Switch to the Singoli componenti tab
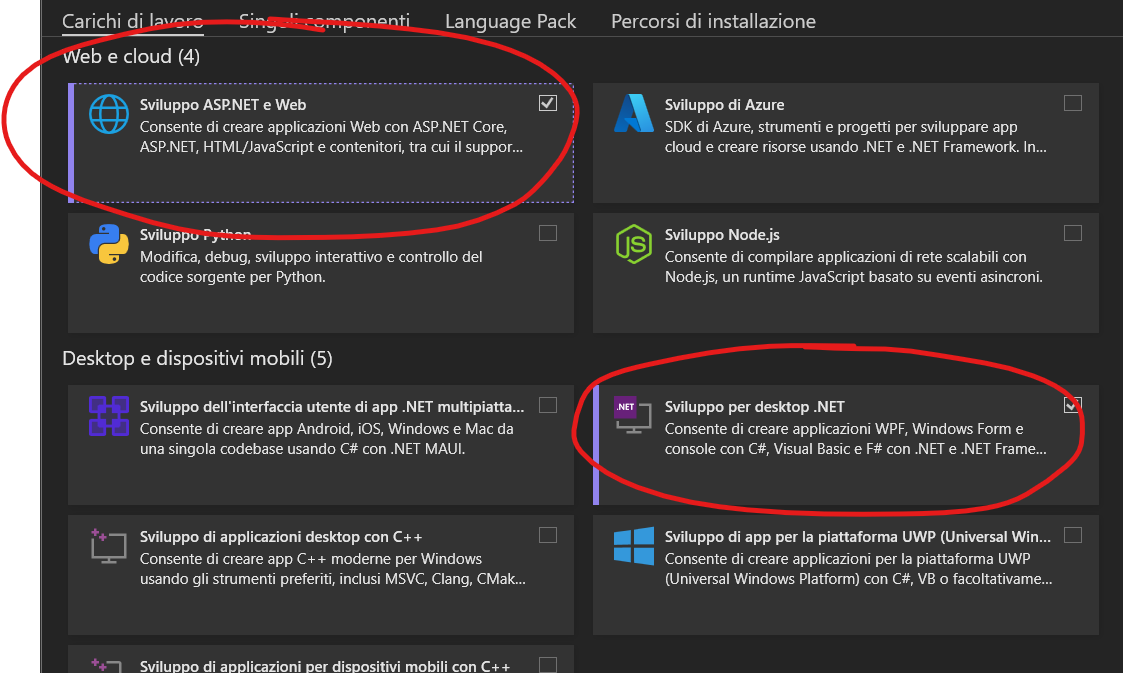The height and width of the screenshot is (673, 1123). pyautogui.click(x=324, y=21)
